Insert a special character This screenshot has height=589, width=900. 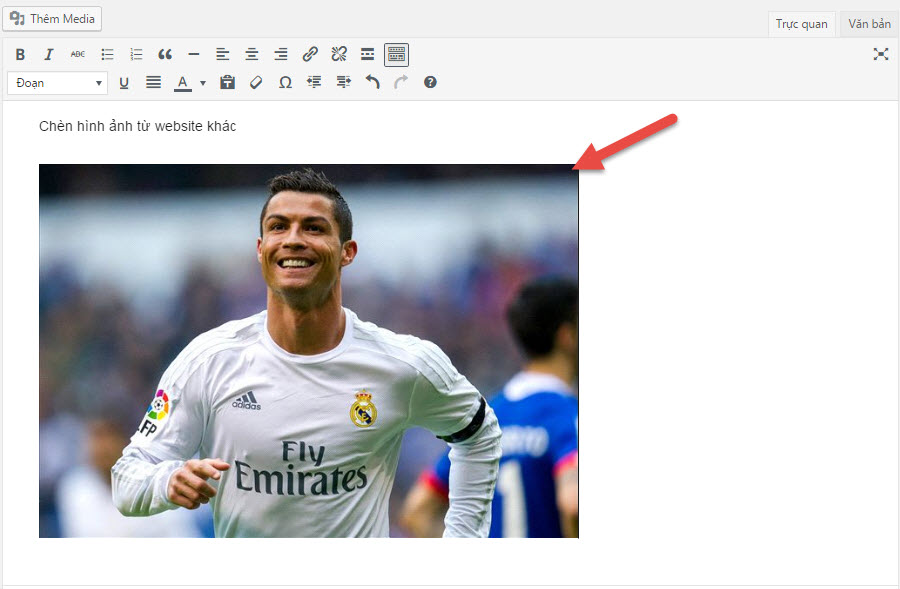285,82
